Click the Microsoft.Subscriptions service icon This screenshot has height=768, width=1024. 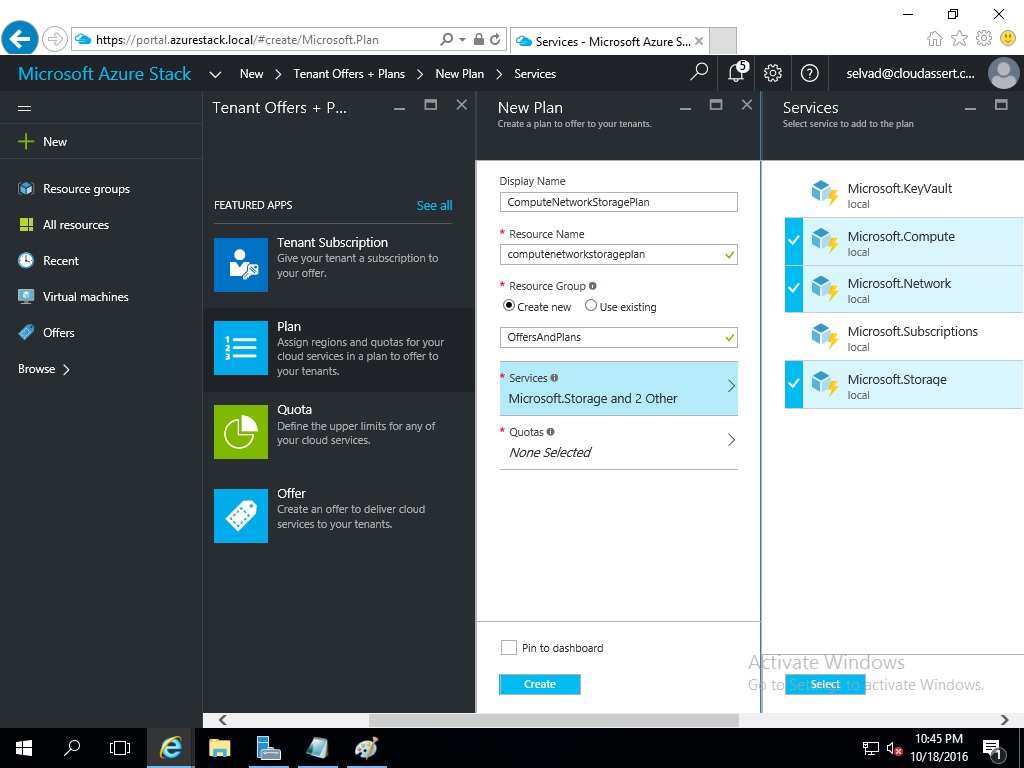click(824, 337)
